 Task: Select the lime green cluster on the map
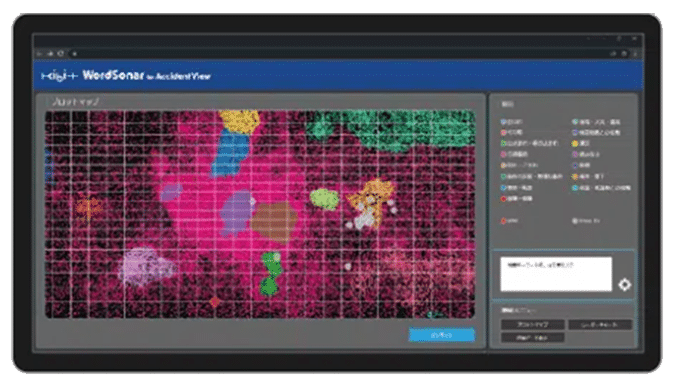[x=324, y=199]
